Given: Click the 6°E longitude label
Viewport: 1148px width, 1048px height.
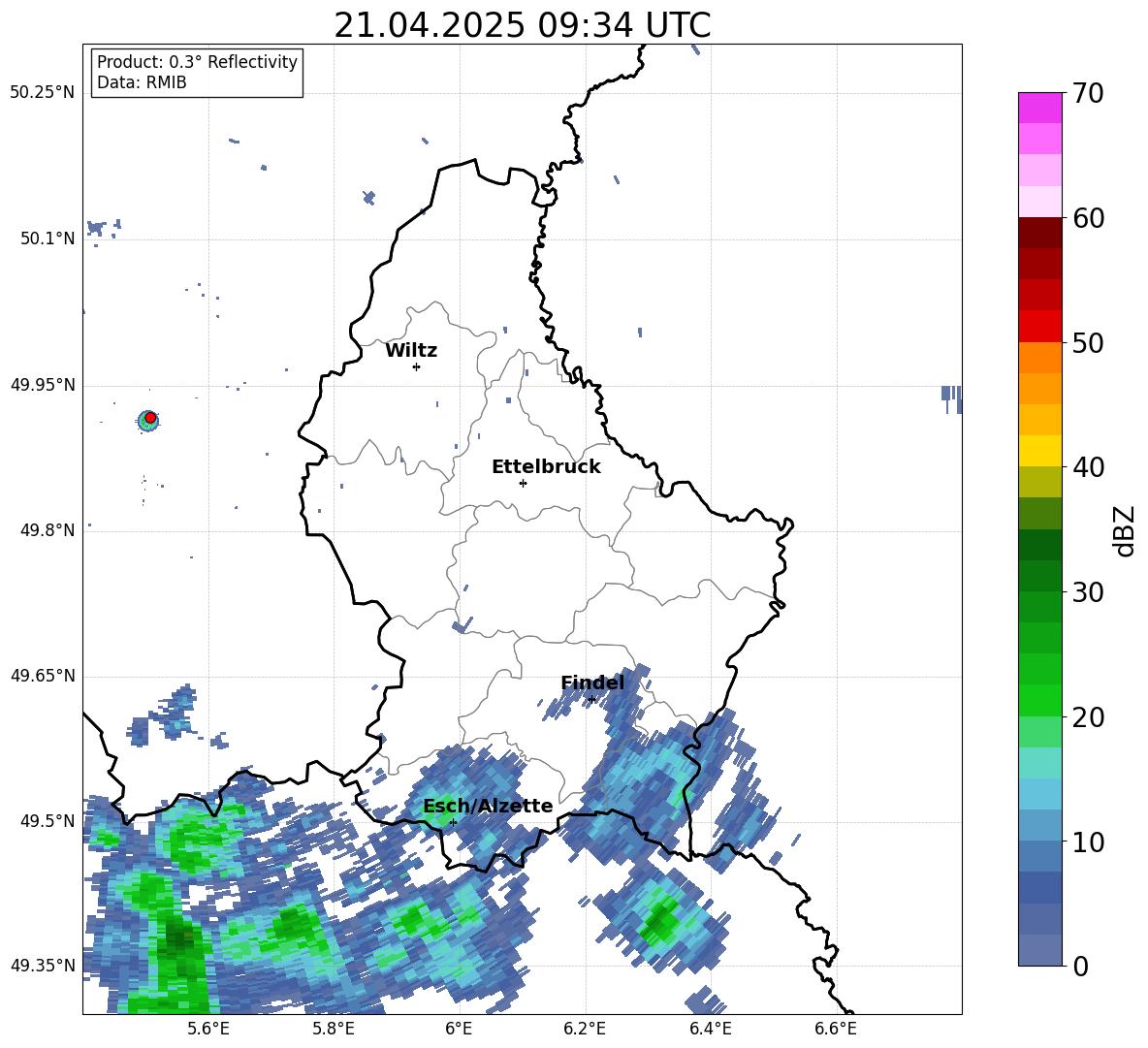Looking at the screenshot, I should 459,1029.
